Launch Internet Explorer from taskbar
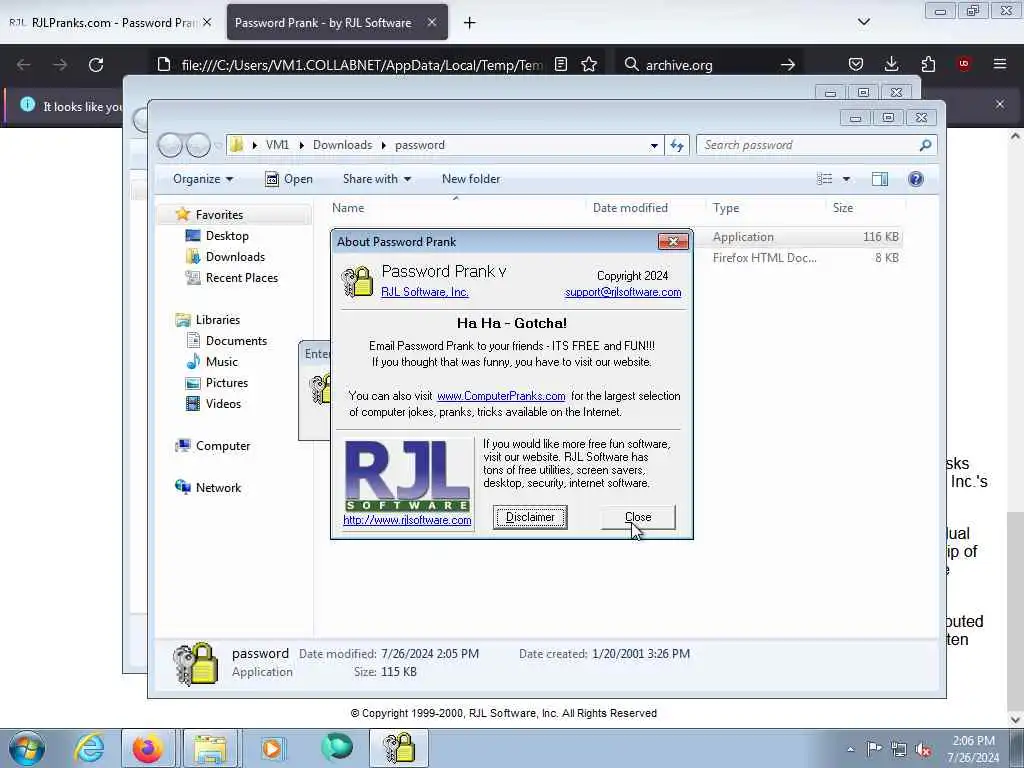The image size is (1024, 768). click(x=89, y=748)
